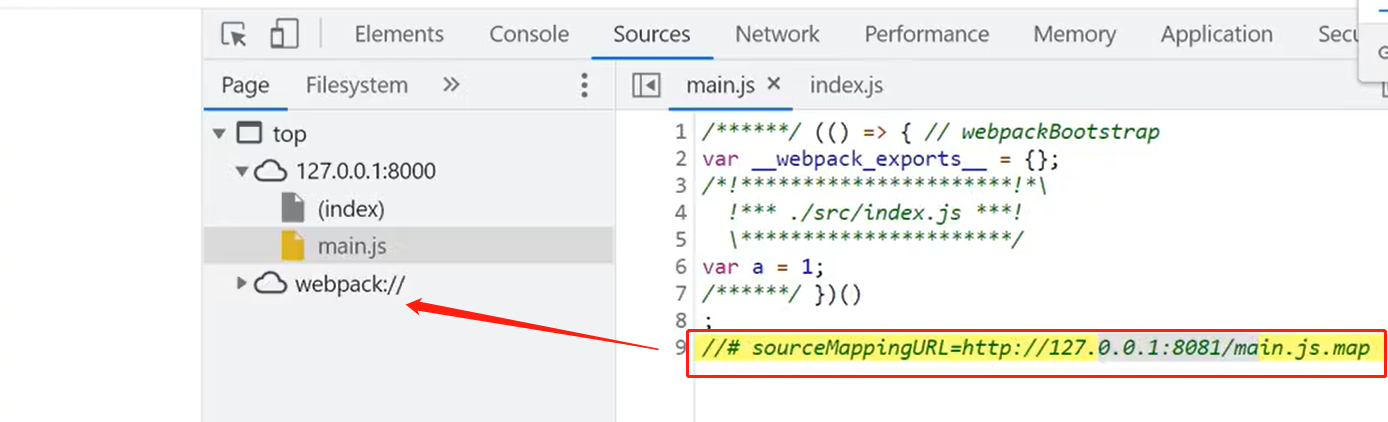Viewport: 1388px width, 422px height.
Task: Set breakpoint on line number 2
Action: (x=681, y=159)
